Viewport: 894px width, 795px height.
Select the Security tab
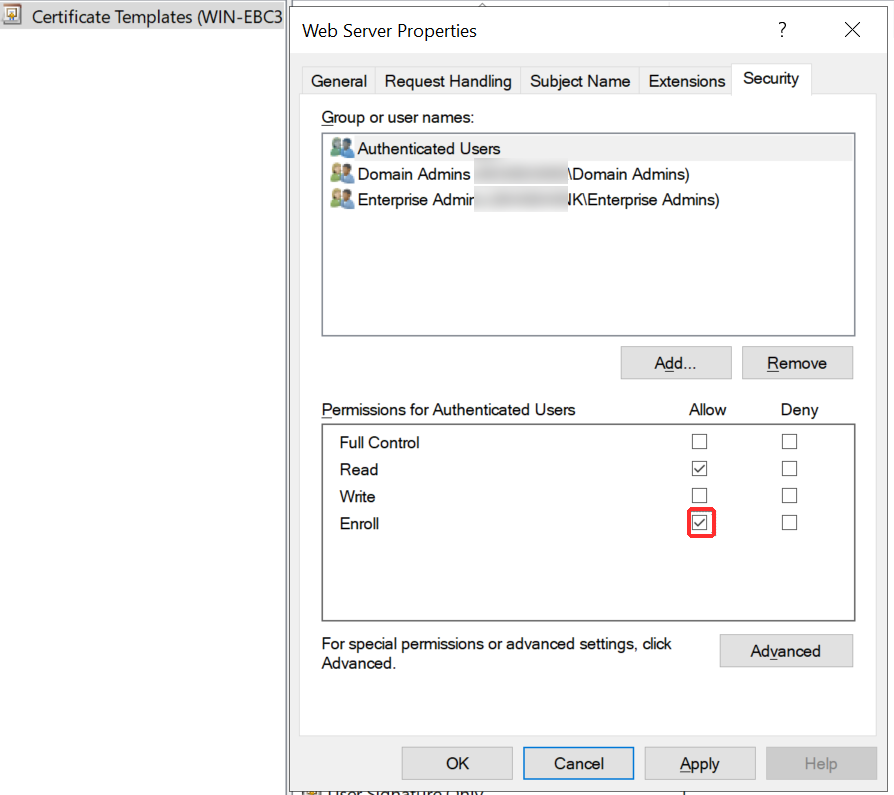[x=771, y=79]
